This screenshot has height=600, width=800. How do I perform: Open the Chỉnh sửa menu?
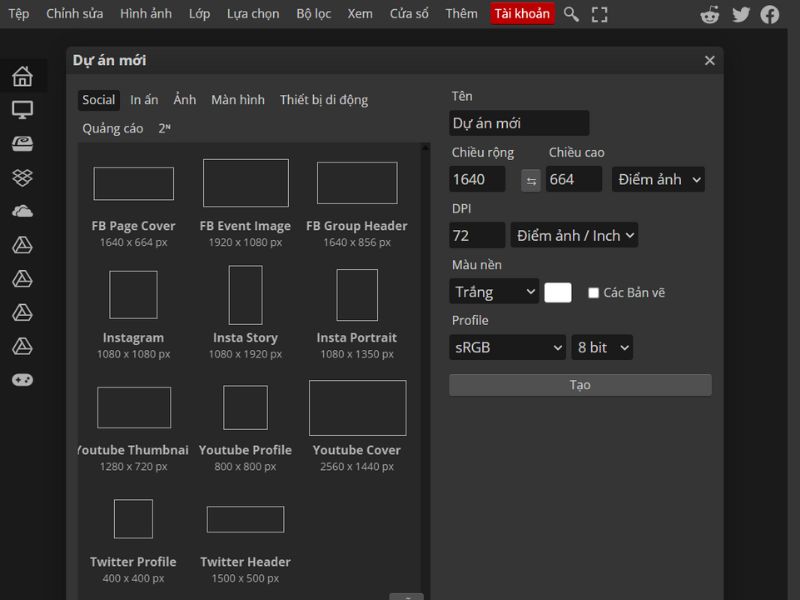(74, 14)
